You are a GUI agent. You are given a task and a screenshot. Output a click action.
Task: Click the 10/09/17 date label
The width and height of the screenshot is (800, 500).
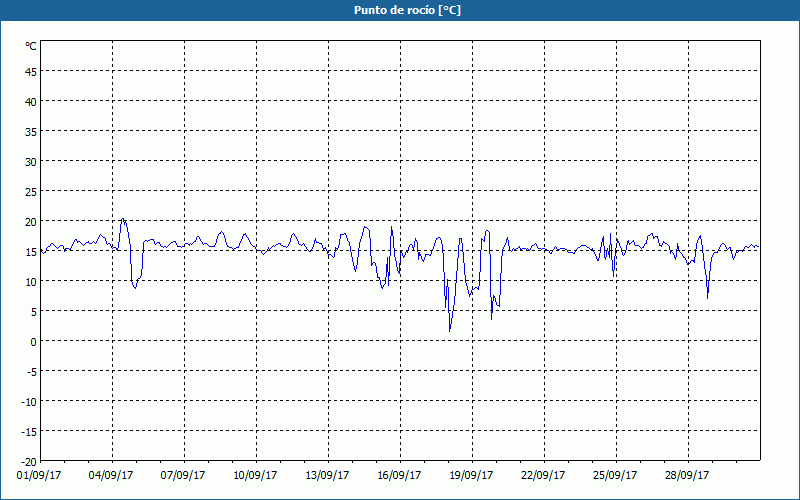pos(255,475)
